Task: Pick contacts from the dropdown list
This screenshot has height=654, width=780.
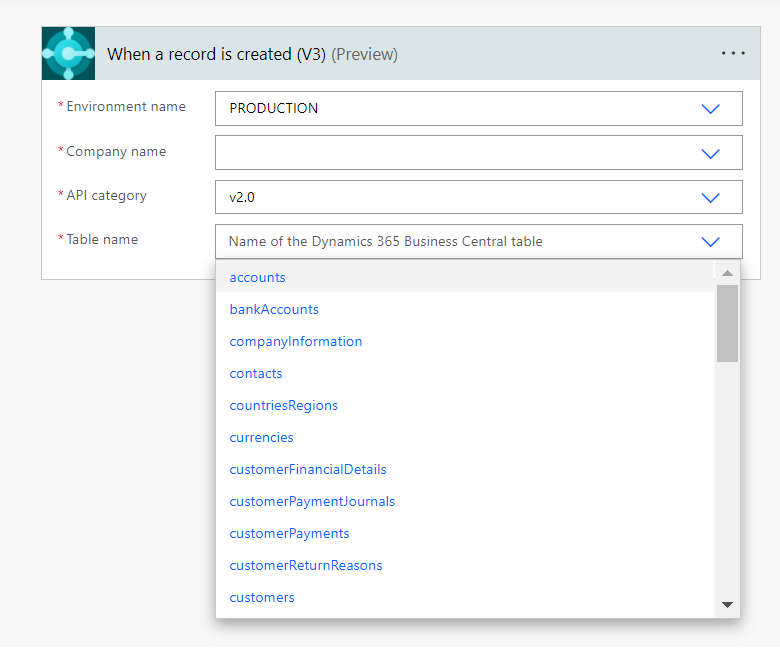Action: [x=256, y=373]
